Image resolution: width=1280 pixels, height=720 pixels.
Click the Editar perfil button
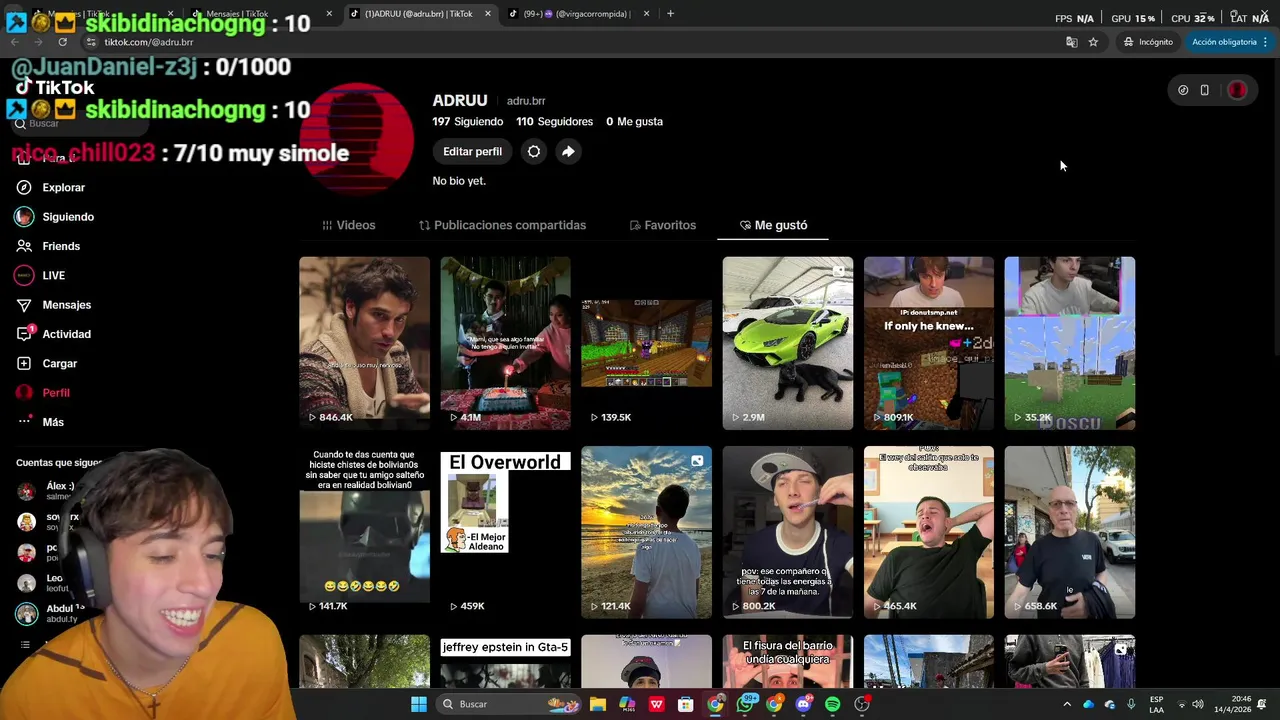[472, 151]
